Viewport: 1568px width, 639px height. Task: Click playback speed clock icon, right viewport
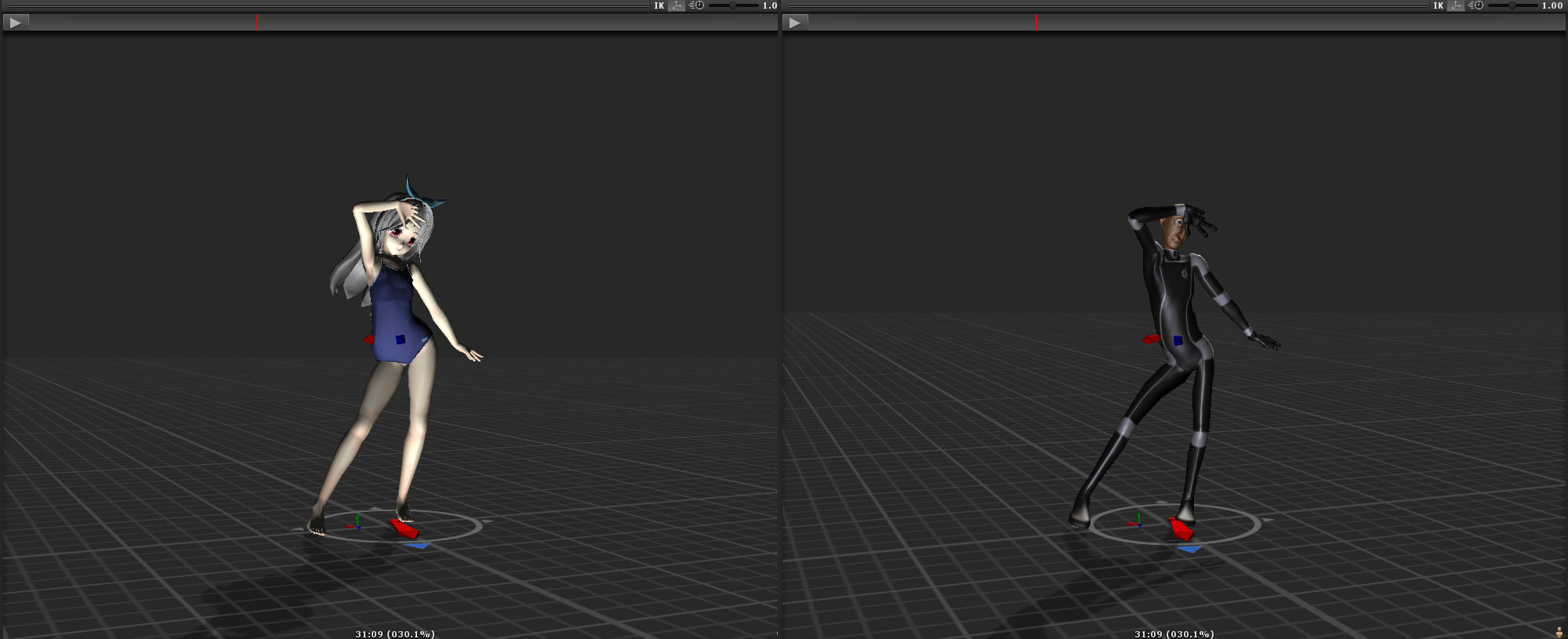click(x=1475, y=5)
